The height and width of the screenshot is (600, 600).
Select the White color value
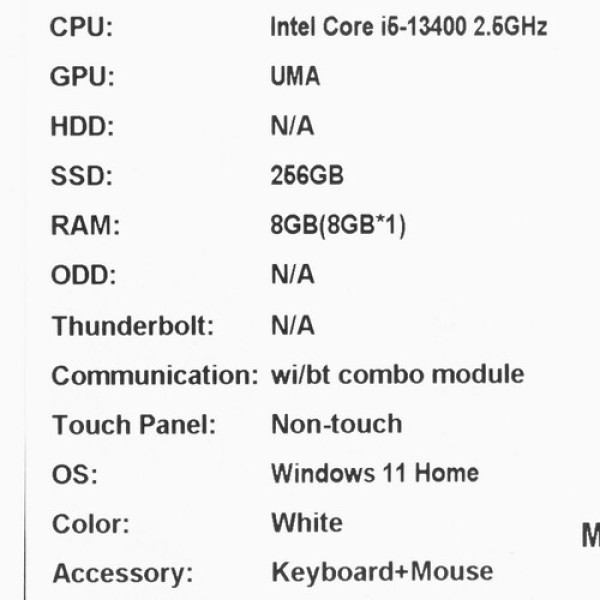pyautogui.click(x=306, y=523)
